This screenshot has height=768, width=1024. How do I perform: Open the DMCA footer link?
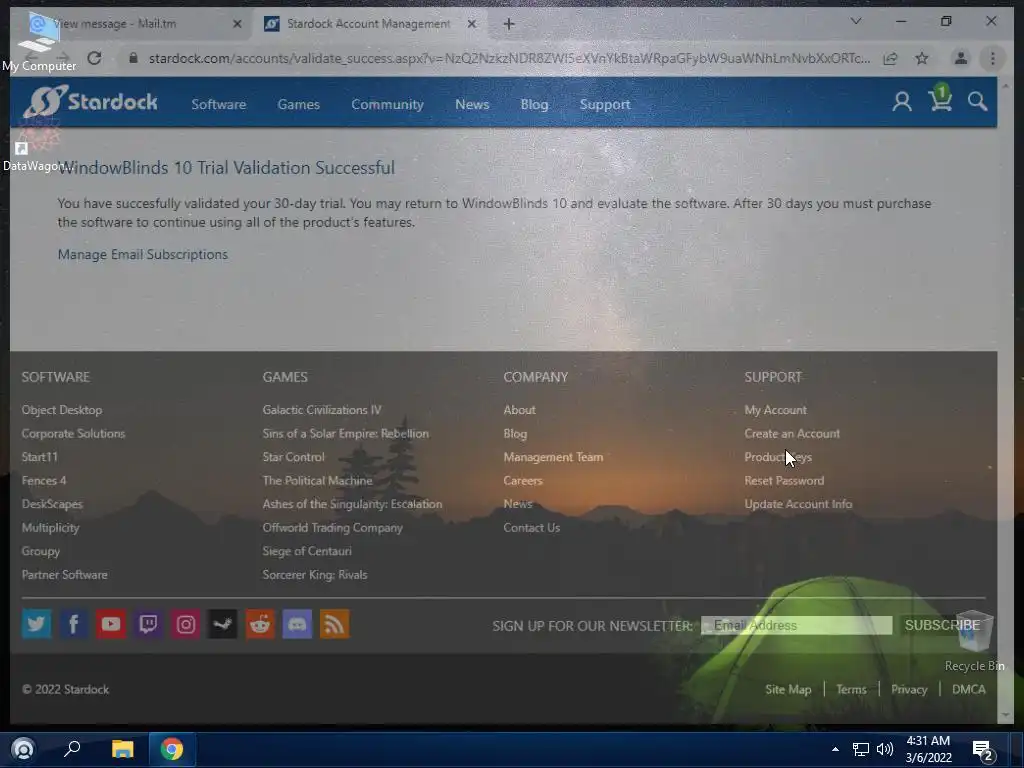(x=968, y=690)
